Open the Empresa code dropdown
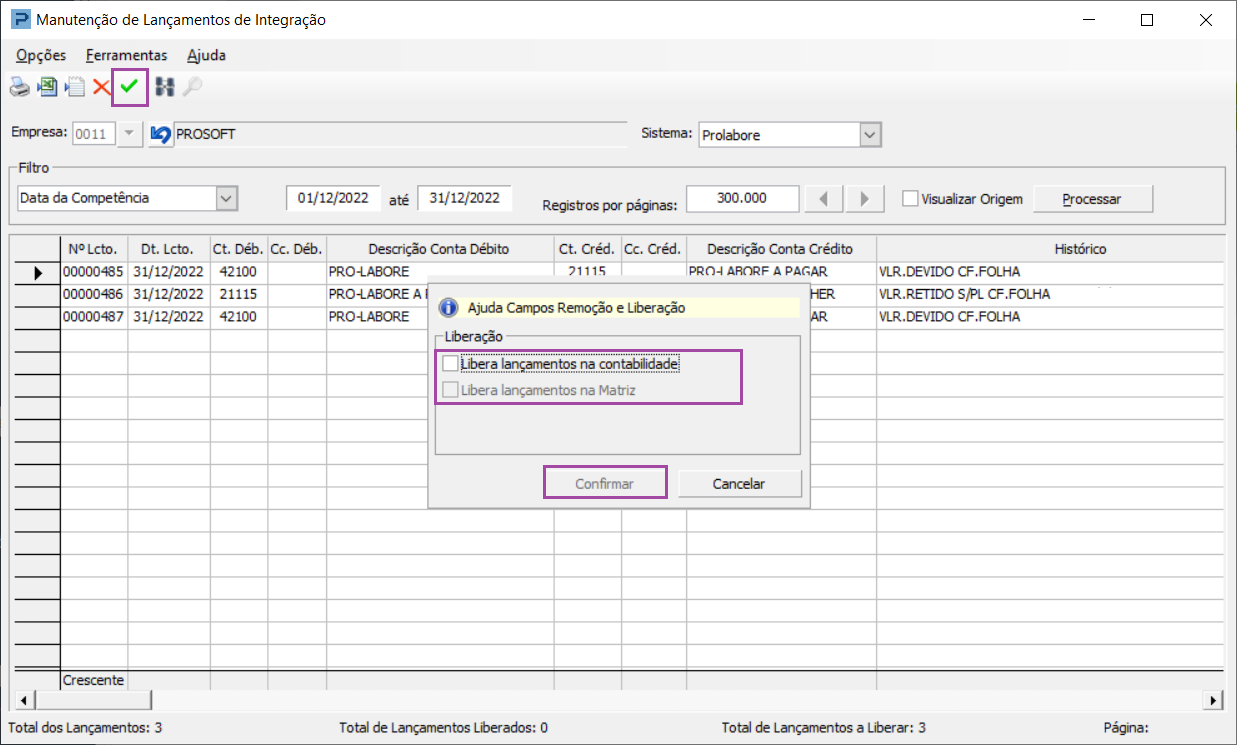 point(131,134)
